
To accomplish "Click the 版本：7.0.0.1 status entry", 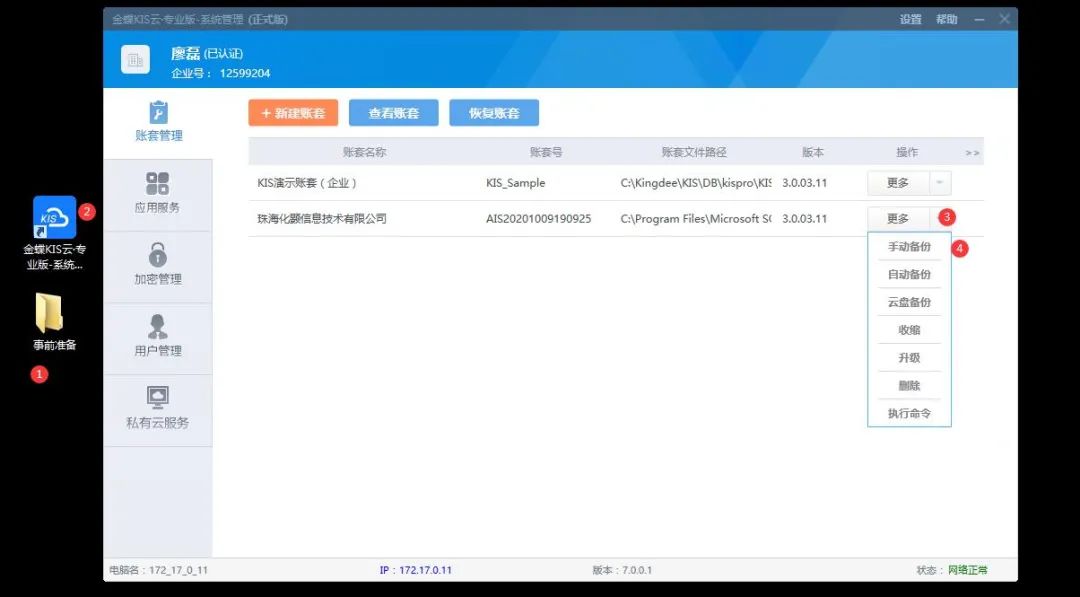I will coord(622,570).
